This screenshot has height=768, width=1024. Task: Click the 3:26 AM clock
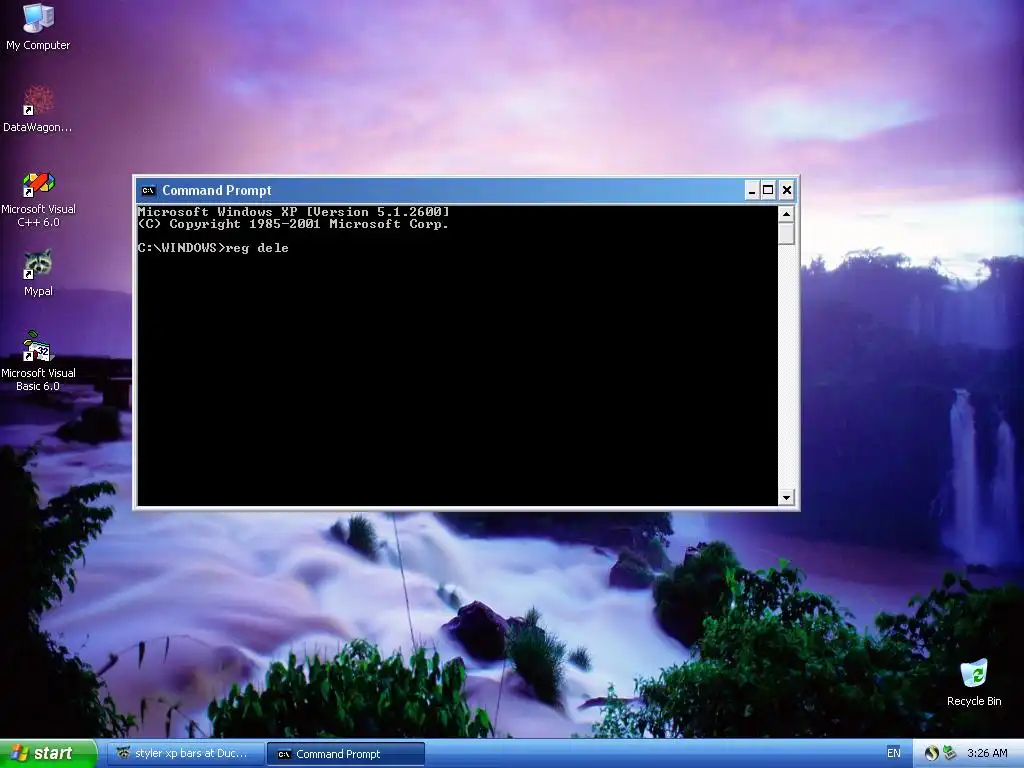coord(987,753)
